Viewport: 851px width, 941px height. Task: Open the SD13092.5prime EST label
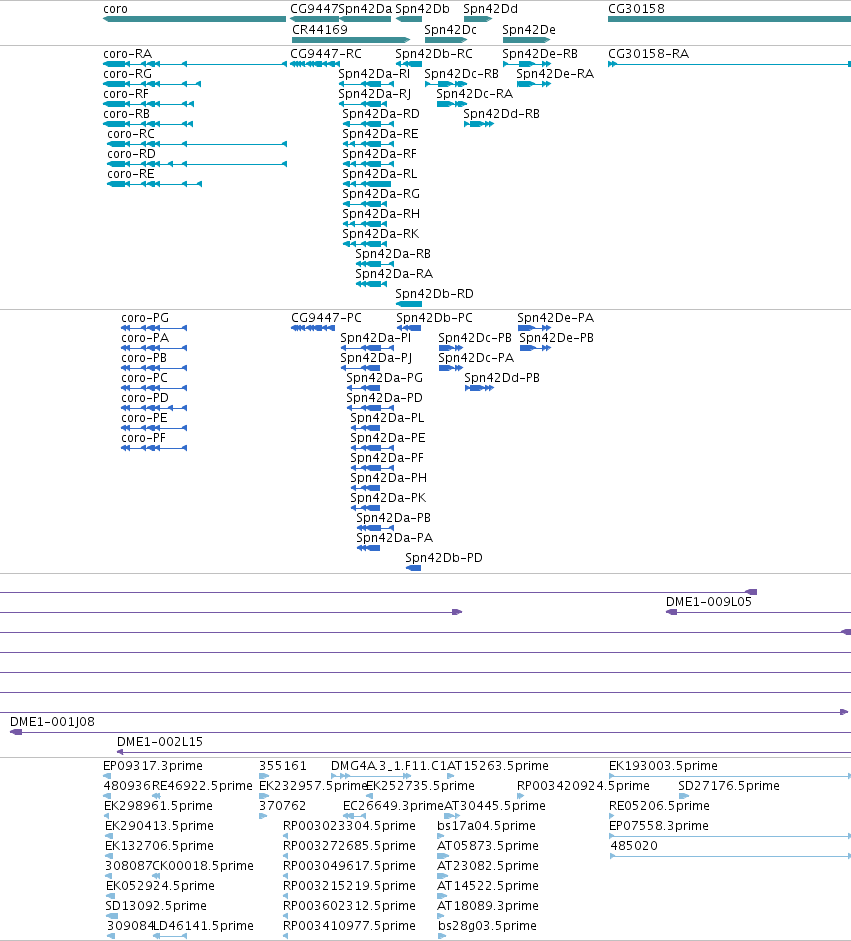(156, 906)
